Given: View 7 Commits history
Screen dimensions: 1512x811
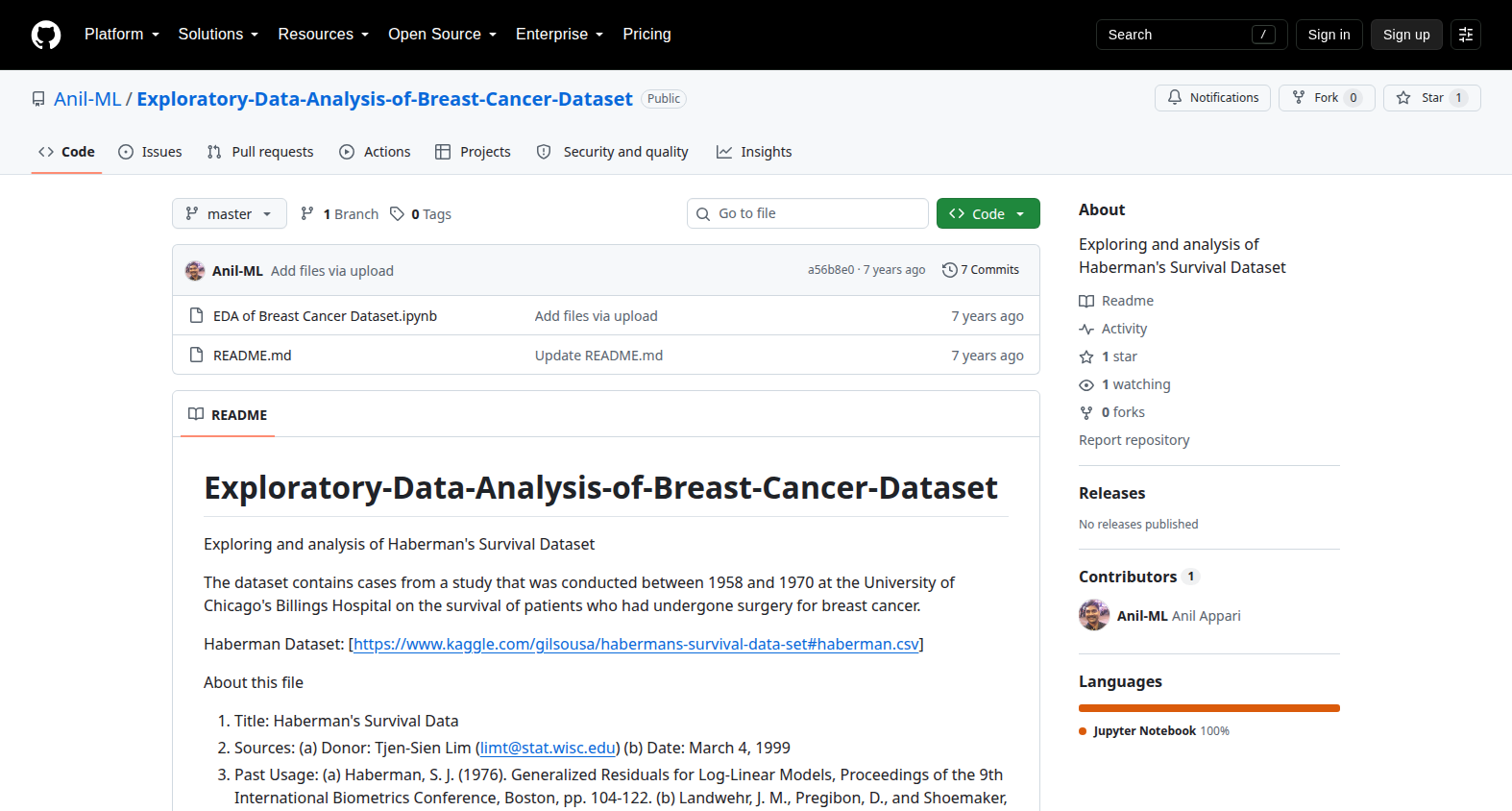Looking at the screenshot, I should pyautogui.click(x=981, y=270).
